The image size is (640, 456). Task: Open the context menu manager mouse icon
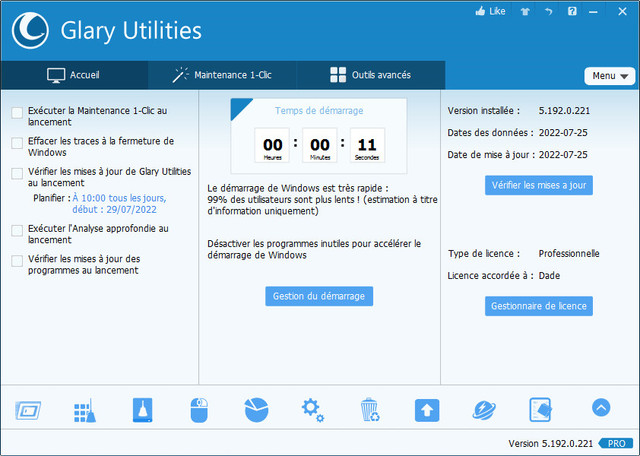[199, 410]
